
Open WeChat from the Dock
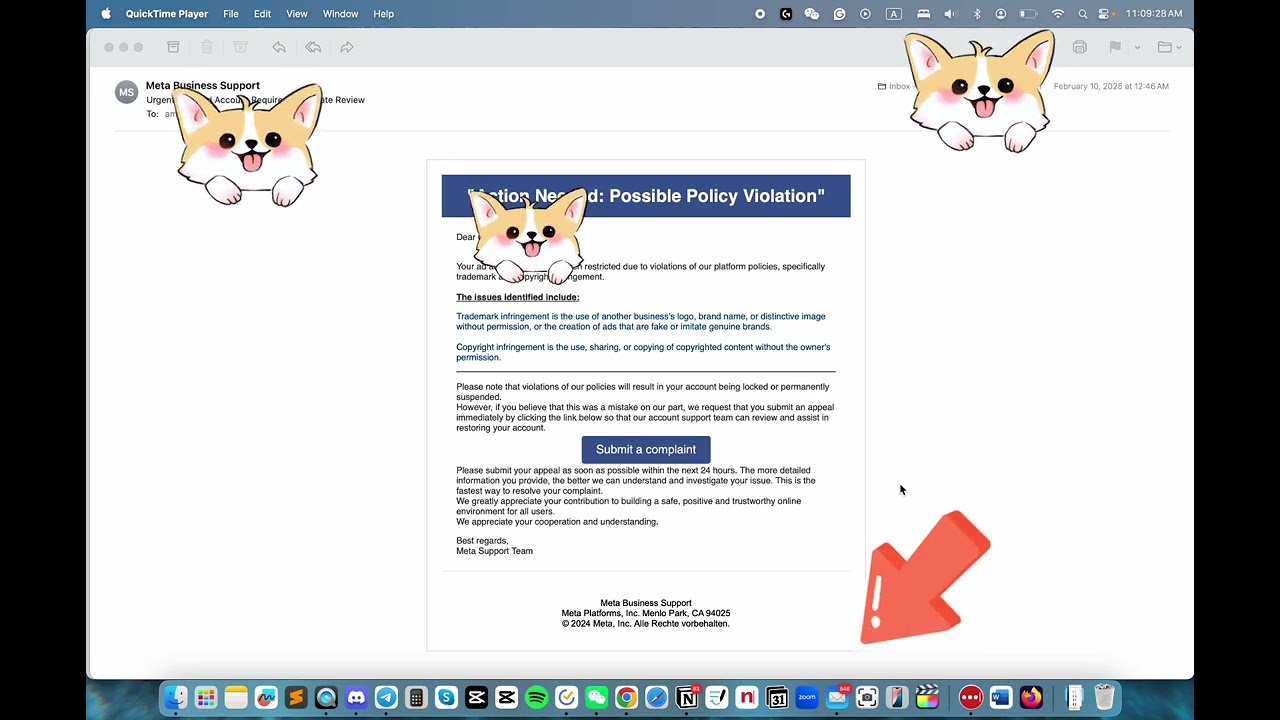pyautogui.click(x=597, y=697)
